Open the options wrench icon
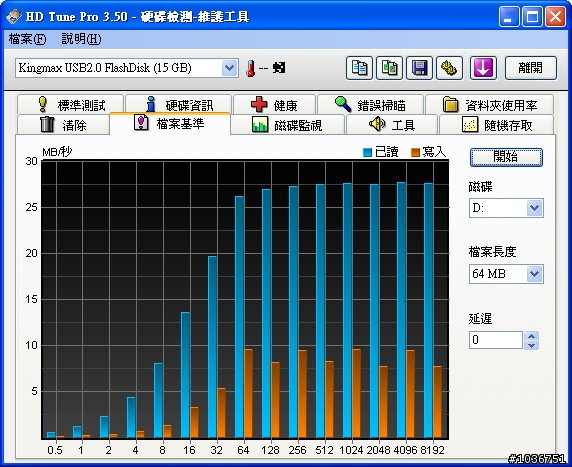The image size is (572, 467). click(449, 68)
